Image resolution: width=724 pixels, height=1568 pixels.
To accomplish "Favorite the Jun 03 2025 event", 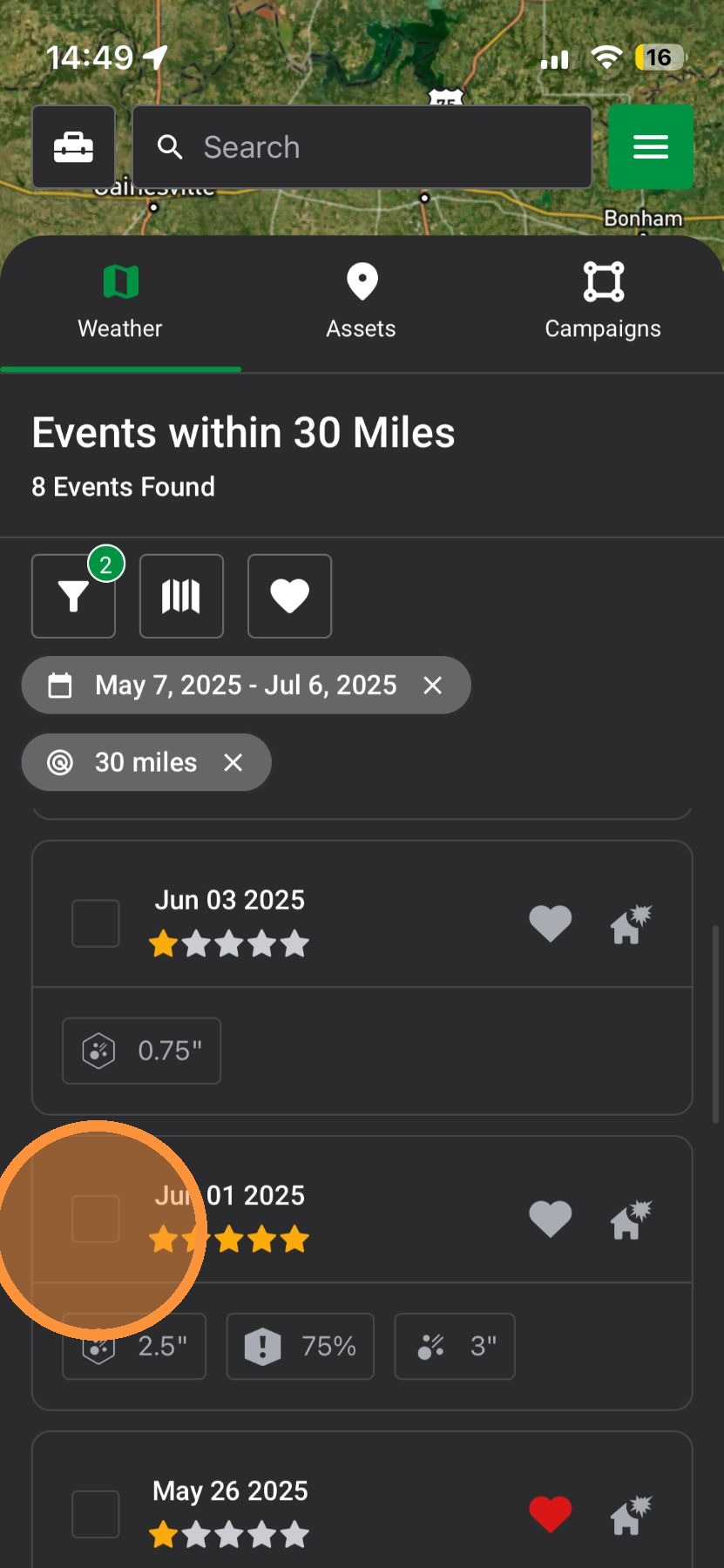I will click(x=551, y=923).
